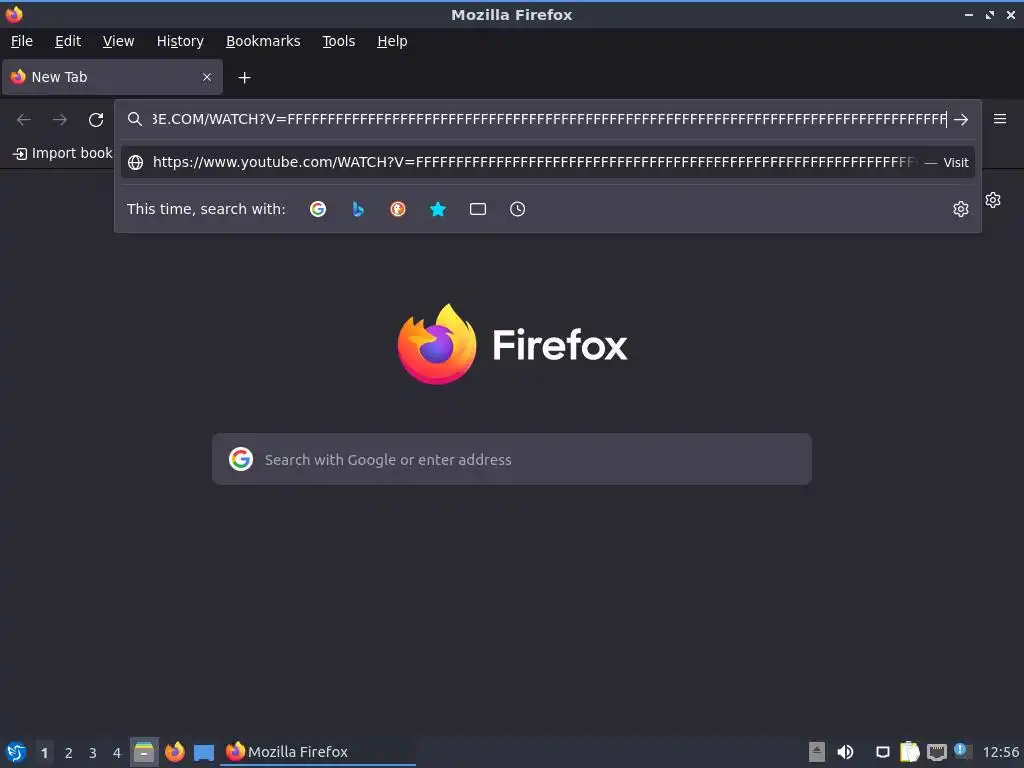Open the Bookmarks menu

pos(263,41)
